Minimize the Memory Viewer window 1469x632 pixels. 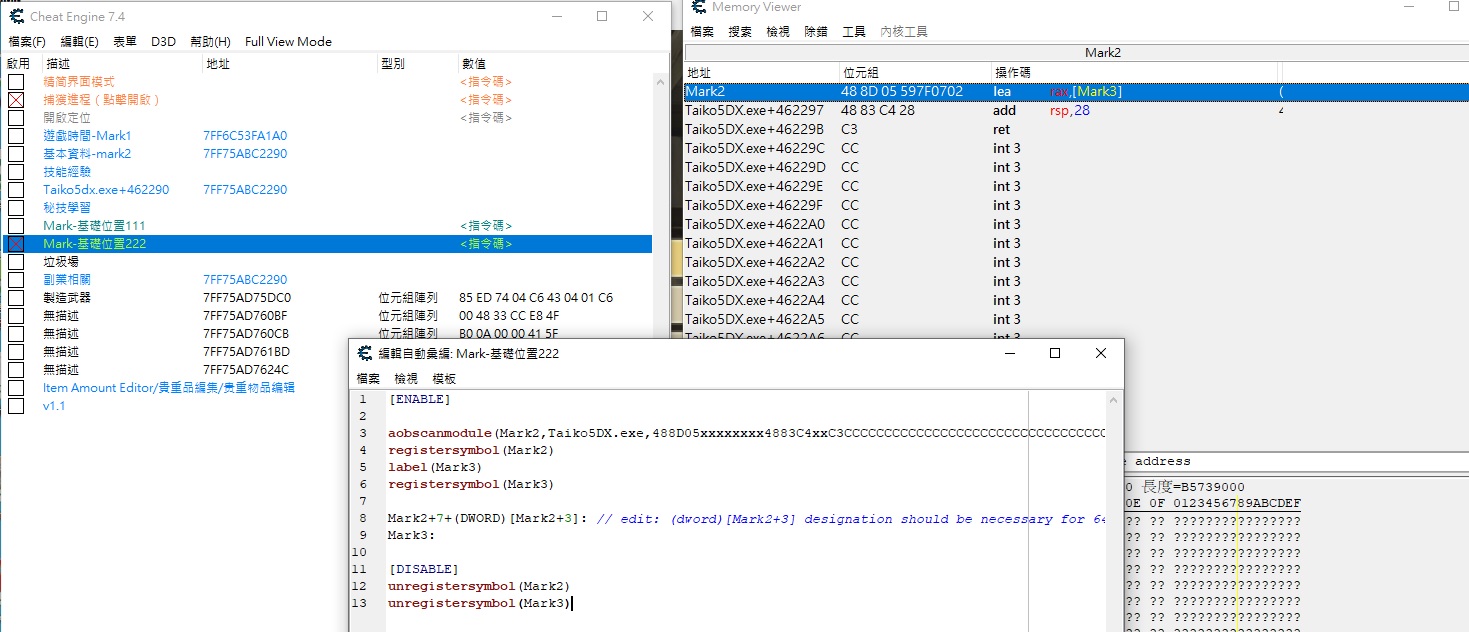coord(1409,7)
